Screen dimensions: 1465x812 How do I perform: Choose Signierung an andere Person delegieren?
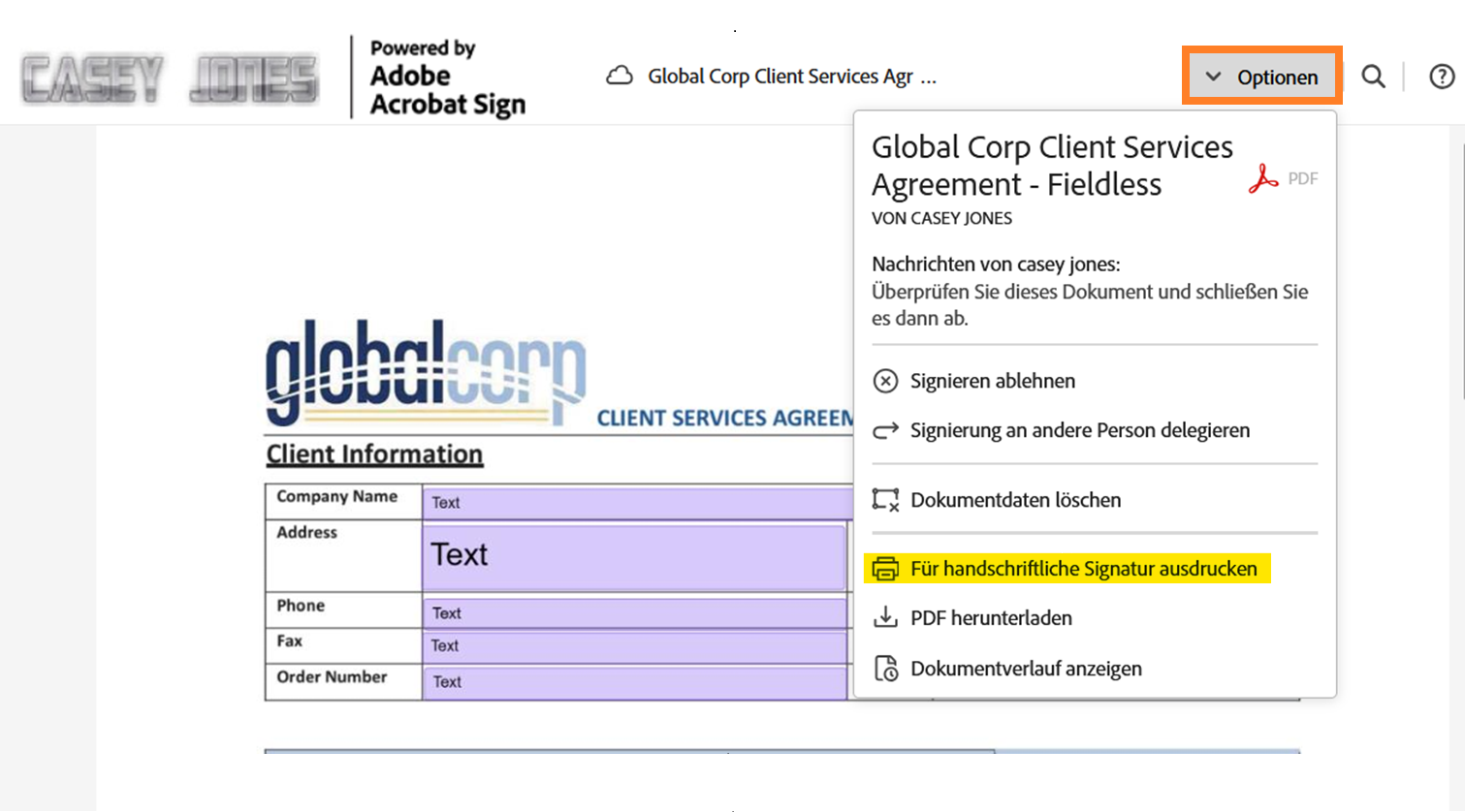tap(1079, 430)
